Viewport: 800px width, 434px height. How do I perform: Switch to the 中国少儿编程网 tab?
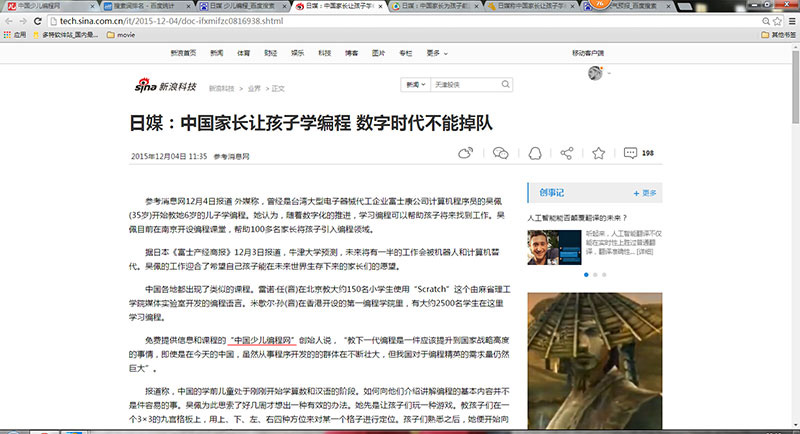click(49, 6)
